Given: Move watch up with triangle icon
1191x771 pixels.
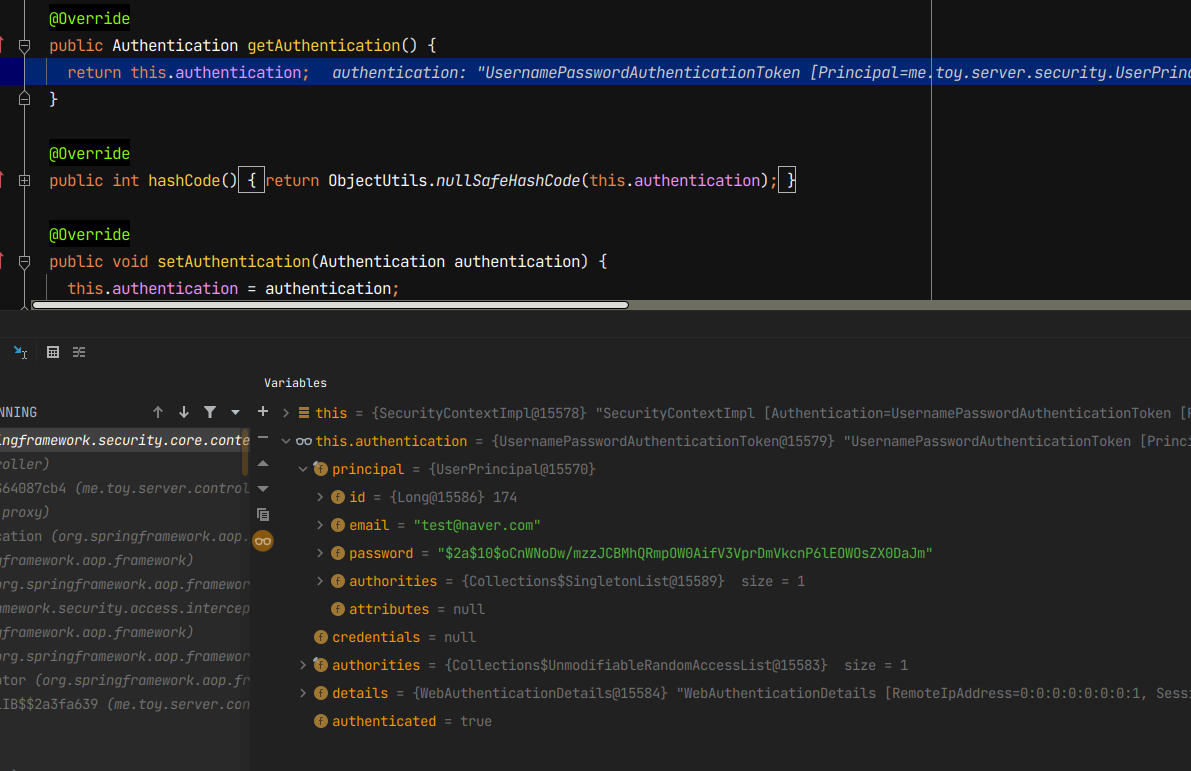Looking at the screenshot, I should [263, 463].
